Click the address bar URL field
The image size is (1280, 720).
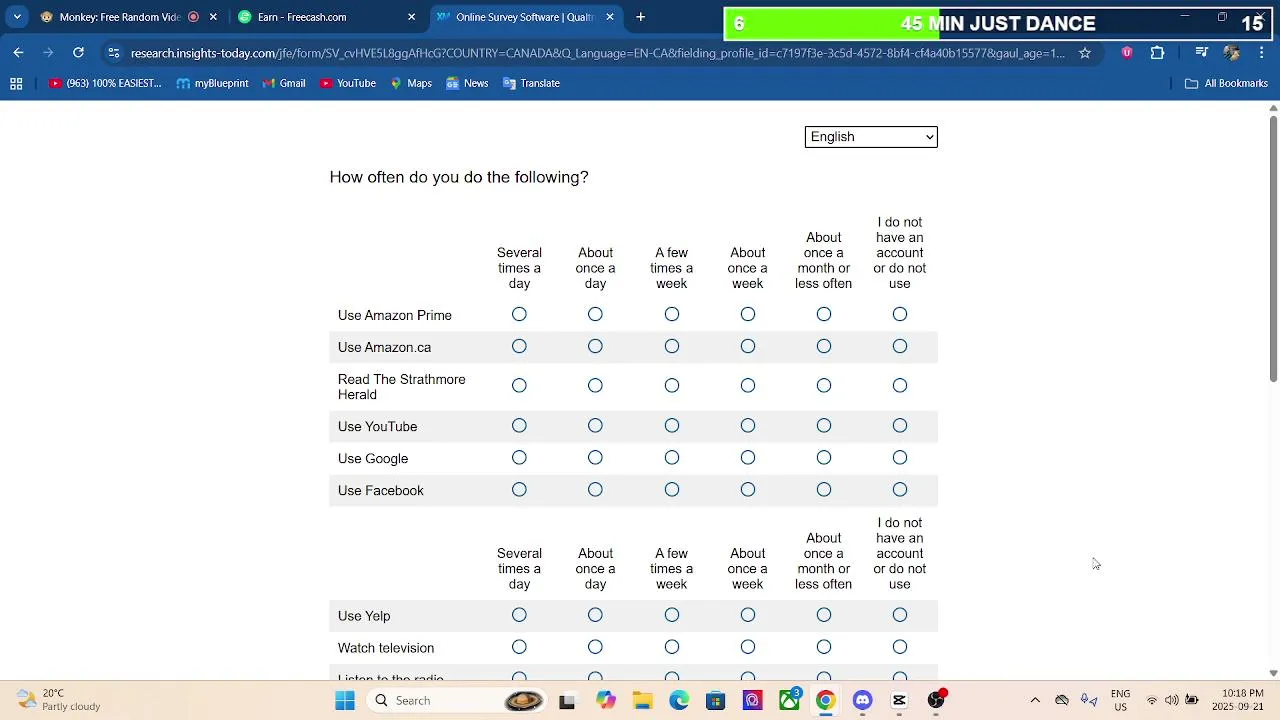[598, 53]
